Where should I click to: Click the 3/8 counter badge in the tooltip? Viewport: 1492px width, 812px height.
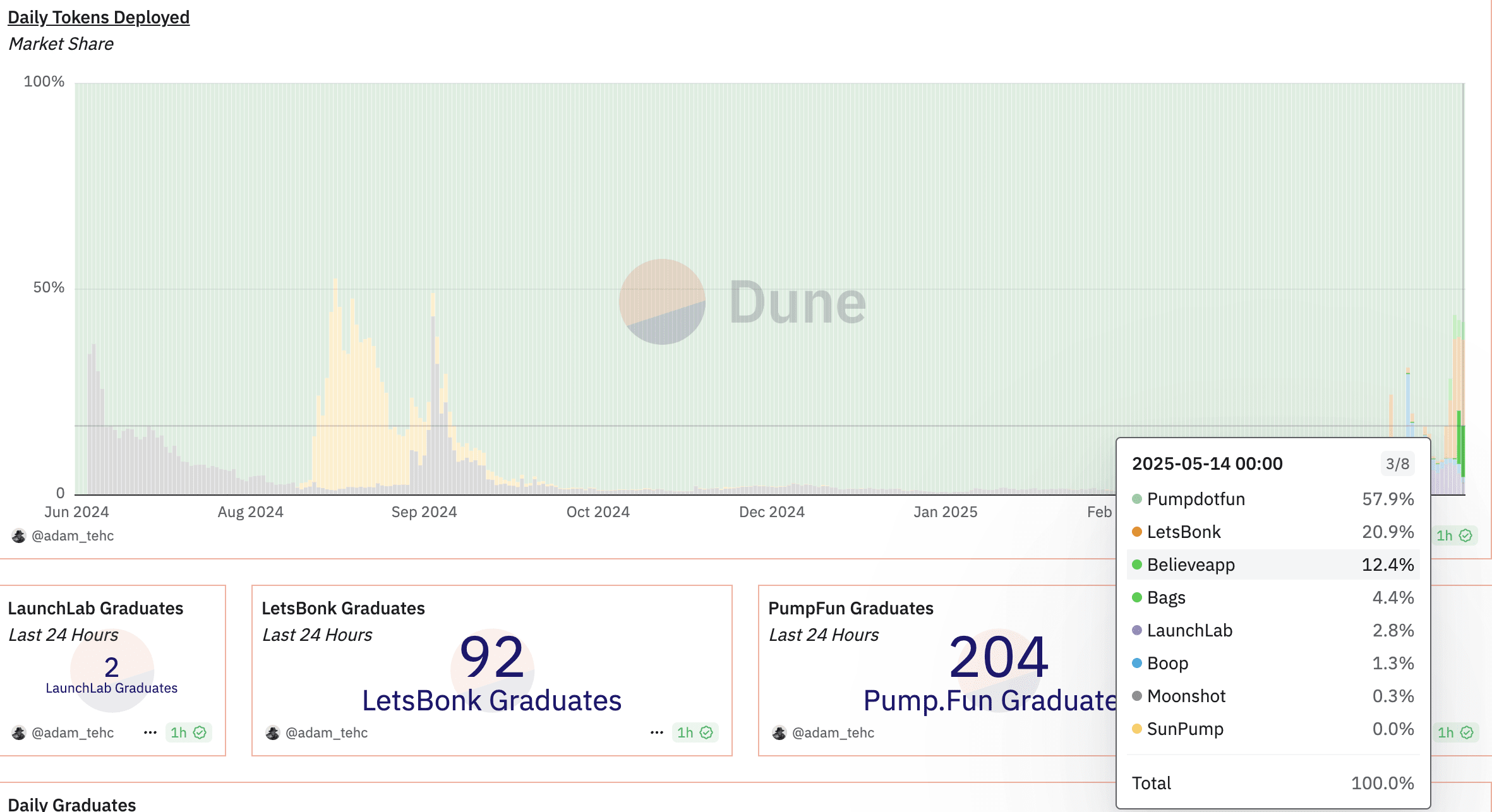tap(1397, 464)
